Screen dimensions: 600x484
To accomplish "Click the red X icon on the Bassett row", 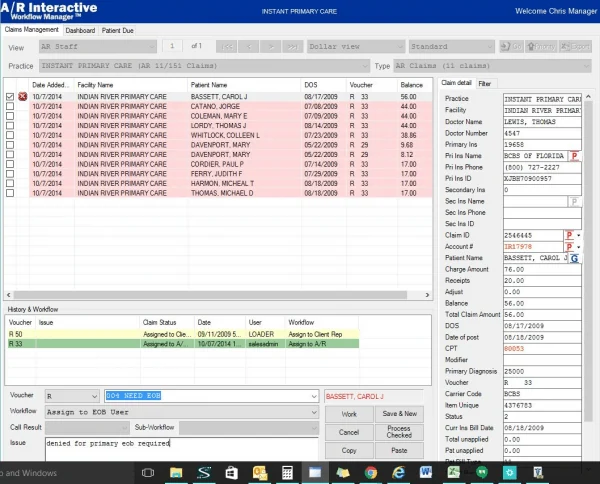I will (22, 96).
